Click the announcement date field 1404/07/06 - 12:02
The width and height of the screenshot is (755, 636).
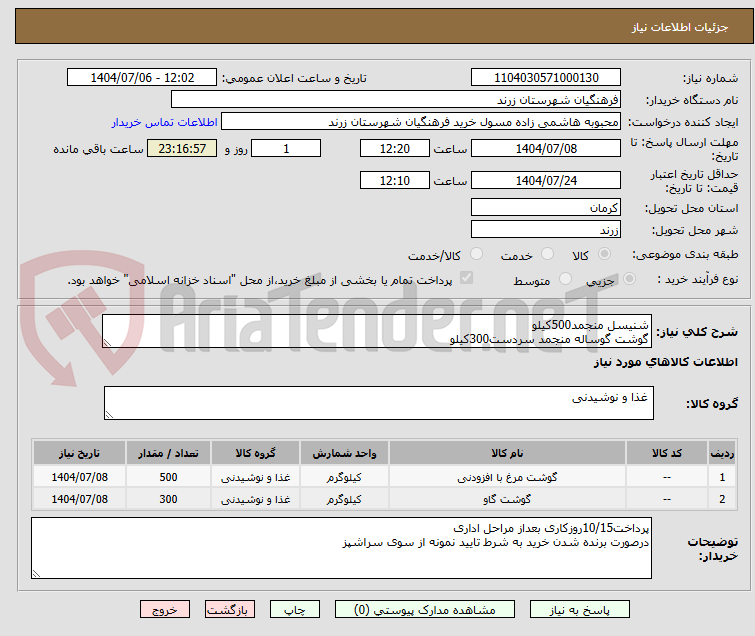pyautogui.click(x=142, y=78)
